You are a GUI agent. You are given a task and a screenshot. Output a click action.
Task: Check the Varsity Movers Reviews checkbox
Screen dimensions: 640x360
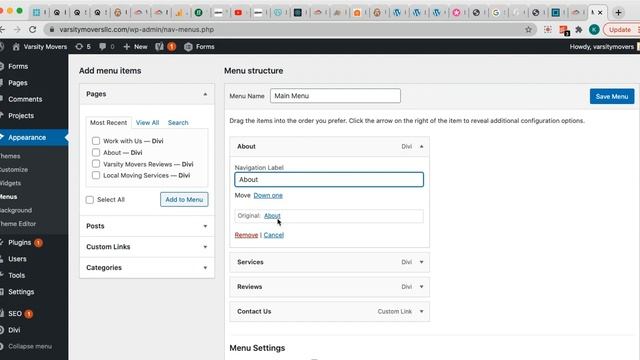(96, 164)
